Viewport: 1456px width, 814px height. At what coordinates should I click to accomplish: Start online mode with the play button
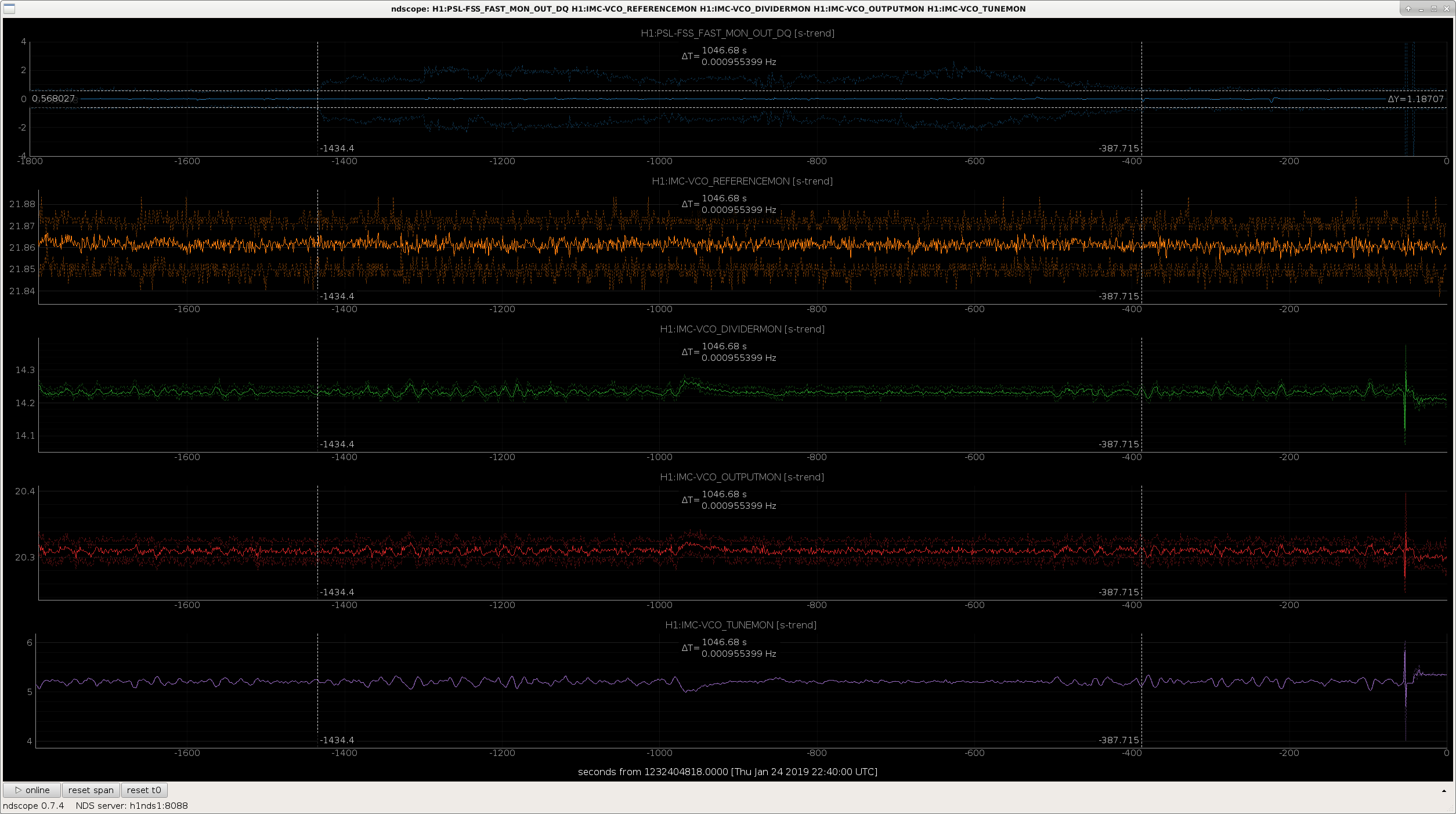(32, 790)
